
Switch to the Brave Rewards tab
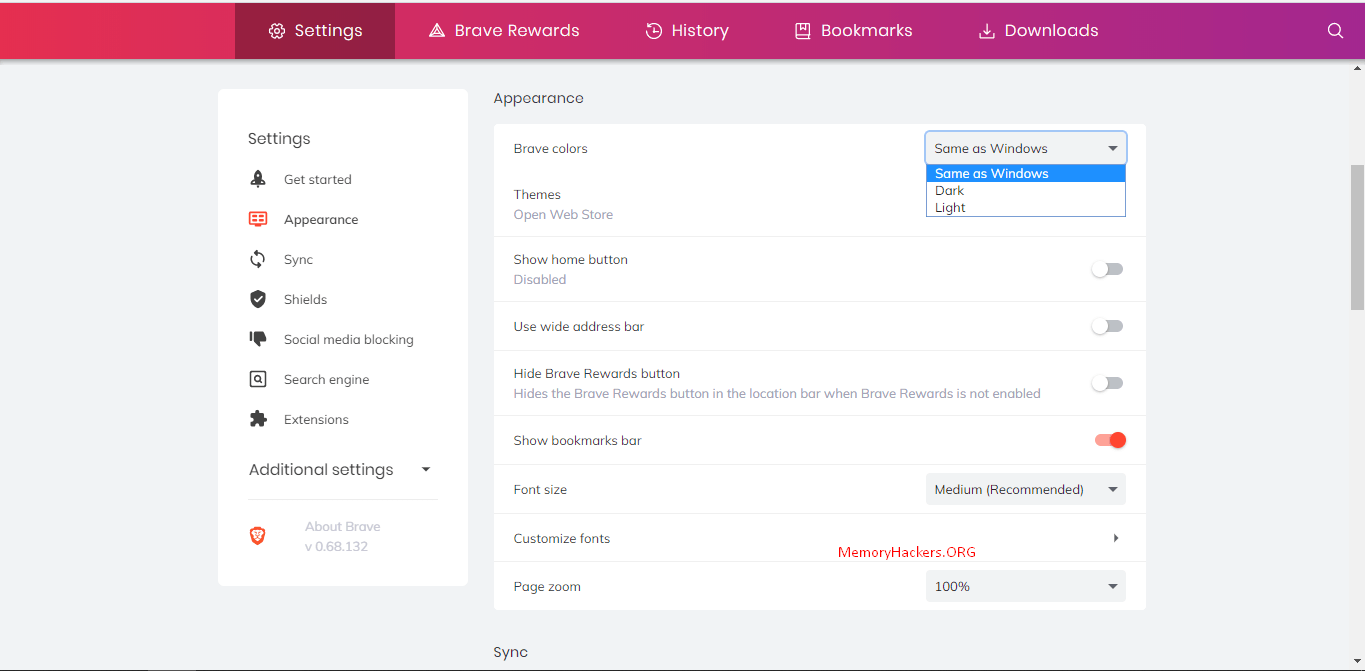pos(504,31)
